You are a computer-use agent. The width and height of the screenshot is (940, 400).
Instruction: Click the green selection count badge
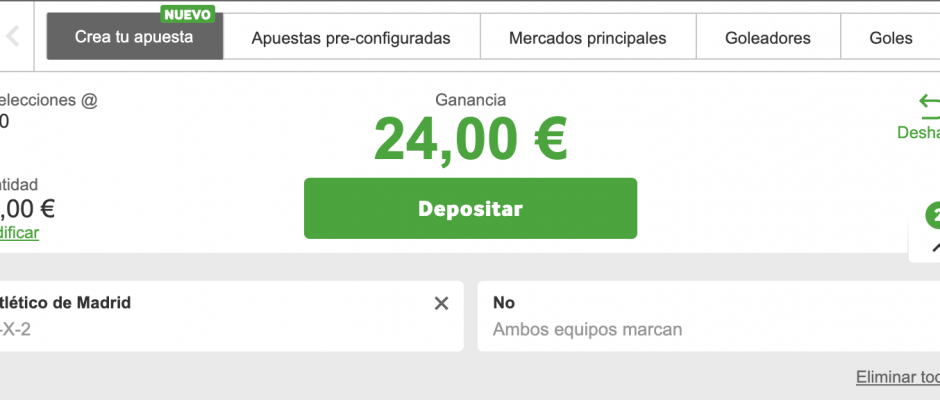(933, 214)
